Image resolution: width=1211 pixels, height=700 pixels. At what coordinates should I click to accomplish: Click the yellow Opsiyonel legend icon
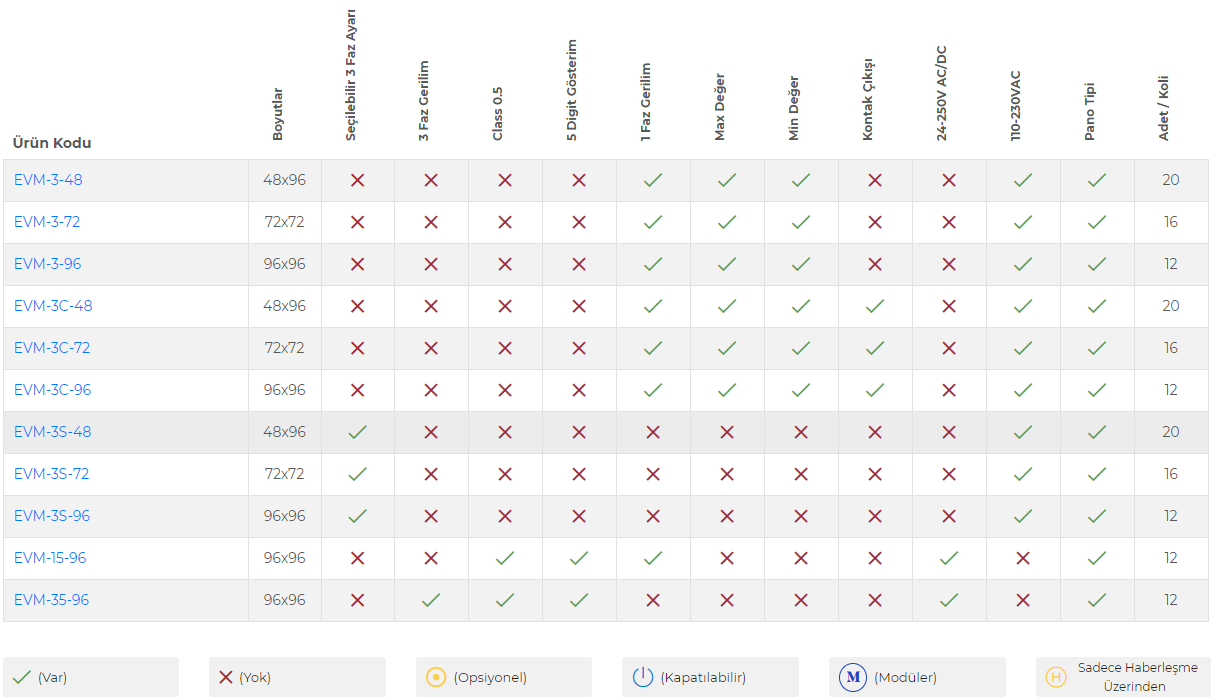(x=436, y=677)
